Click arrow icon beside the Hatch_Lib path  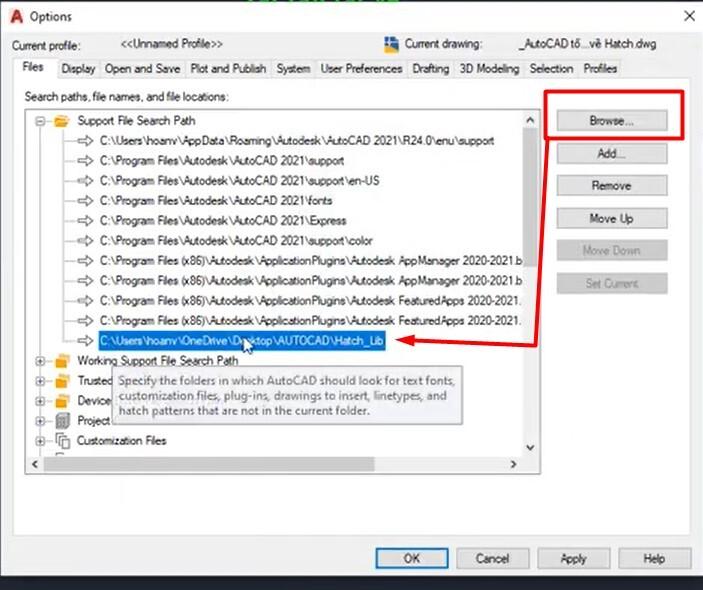click(85, 341)
